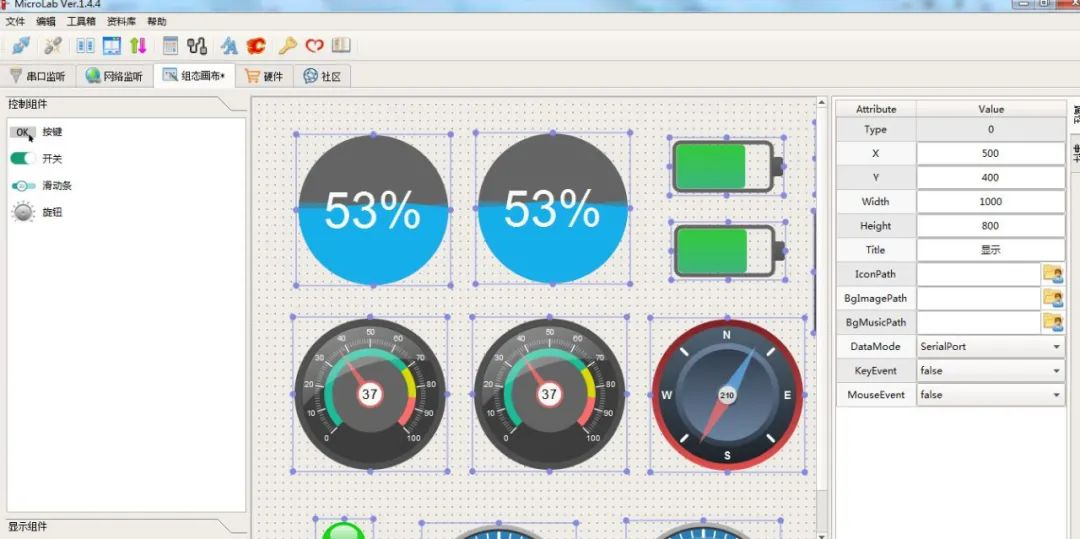
Task: Click the BgMusicPath text field
Action: point(978,322)
